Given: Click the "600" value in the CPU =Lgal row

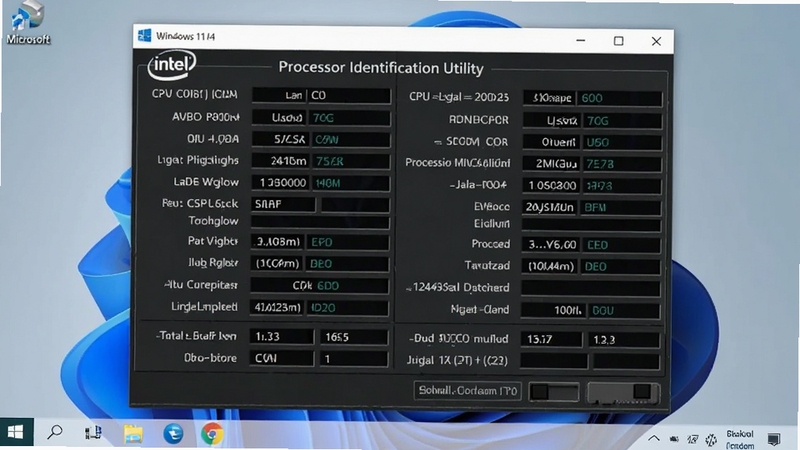Looking at the screenshot, I should (619, 98).
